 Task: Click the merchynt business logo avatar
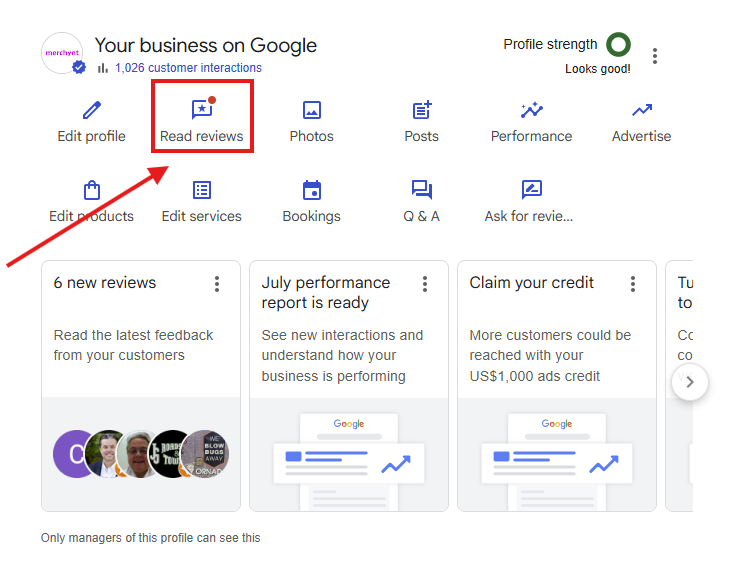point(63,53)
